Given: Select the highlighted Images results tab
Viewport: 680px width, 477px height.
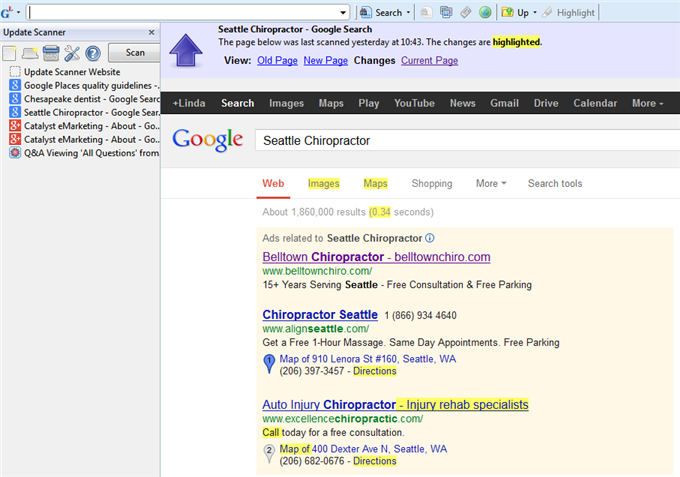Looking at the screenshot, I should click(324, 183).
